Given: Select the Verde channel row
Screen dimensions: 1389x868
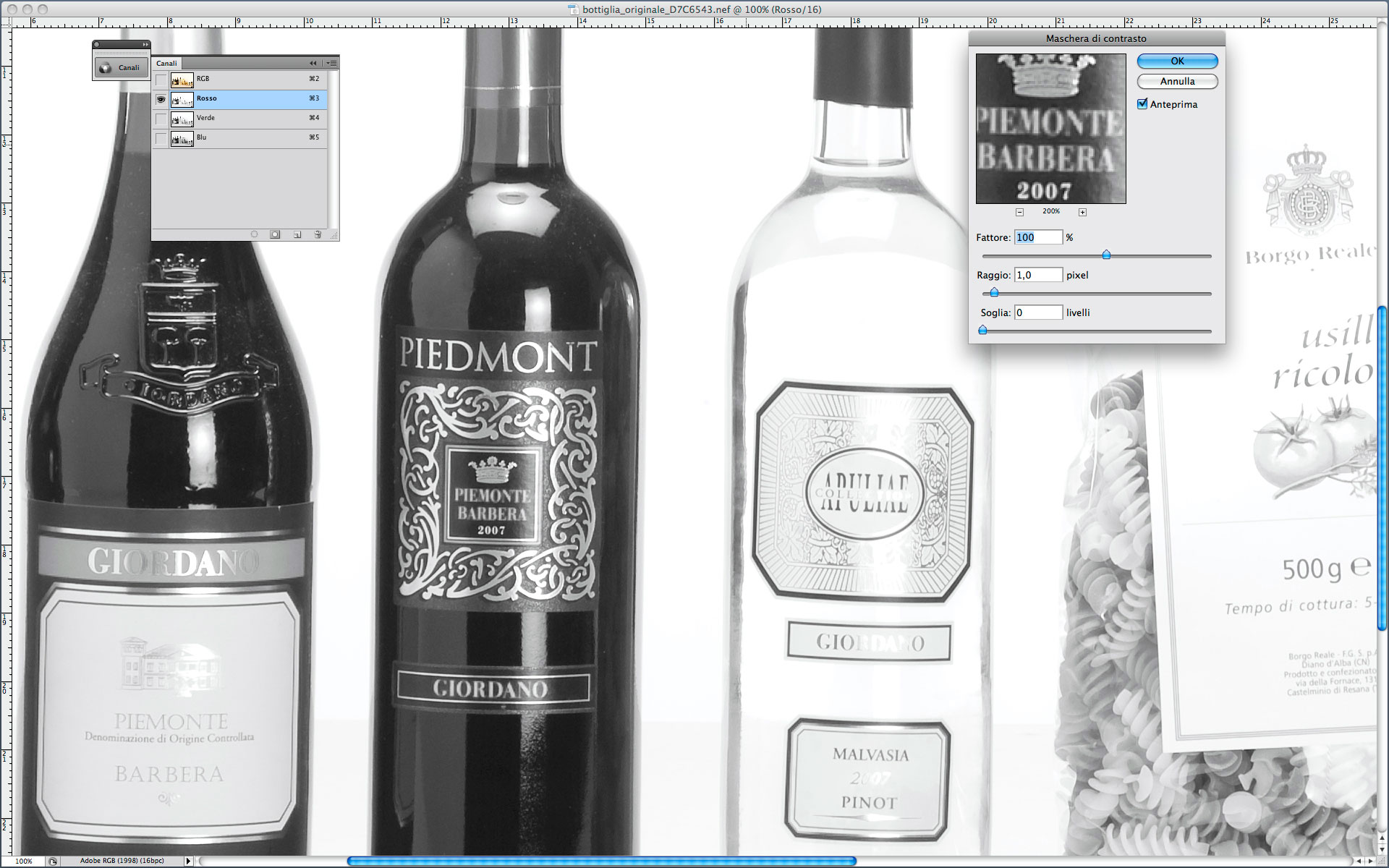Looking at the screenshot, I should tap(239, 119).
